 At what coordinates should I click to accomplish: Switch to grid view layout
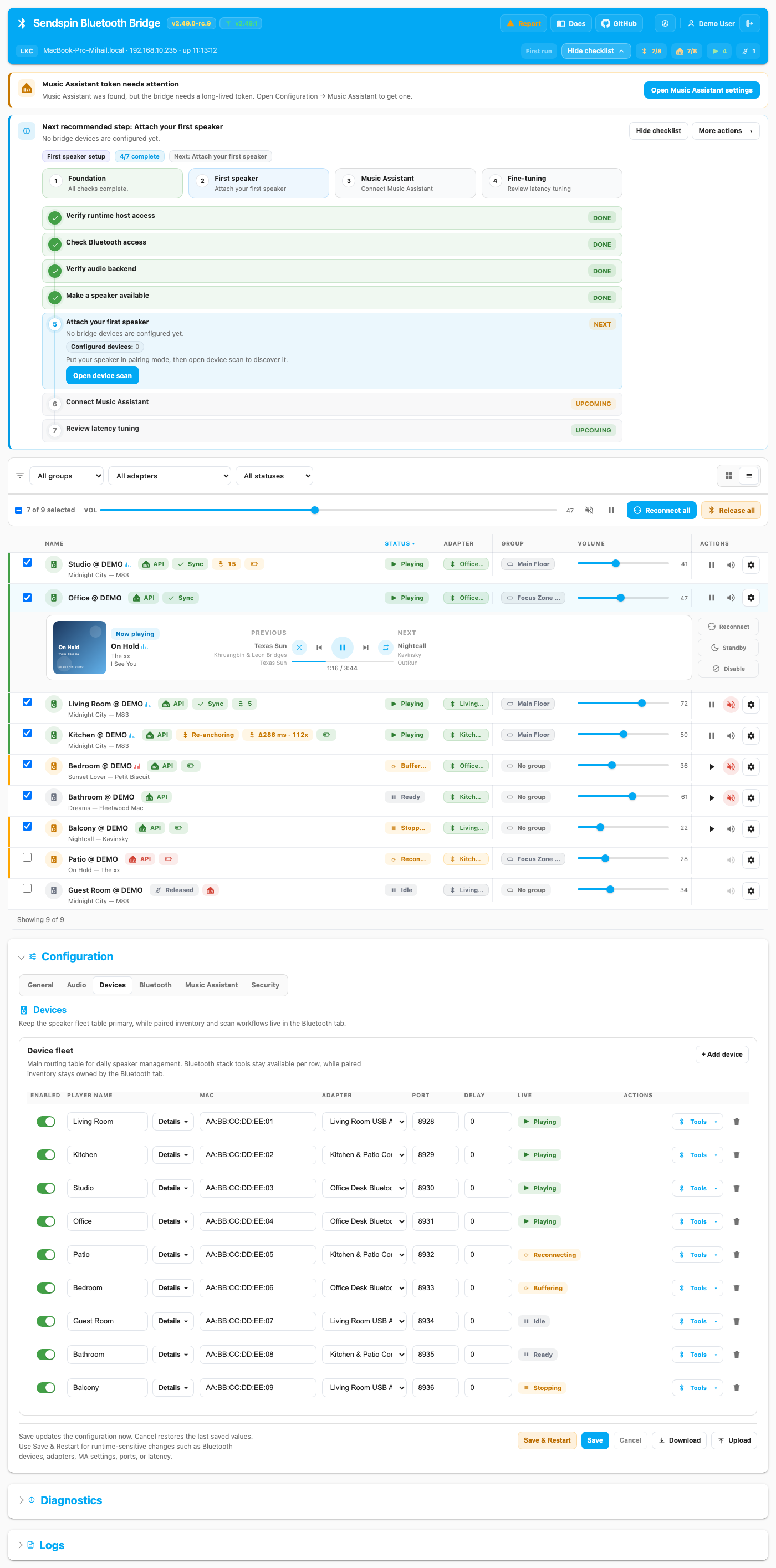pos(728,476)
